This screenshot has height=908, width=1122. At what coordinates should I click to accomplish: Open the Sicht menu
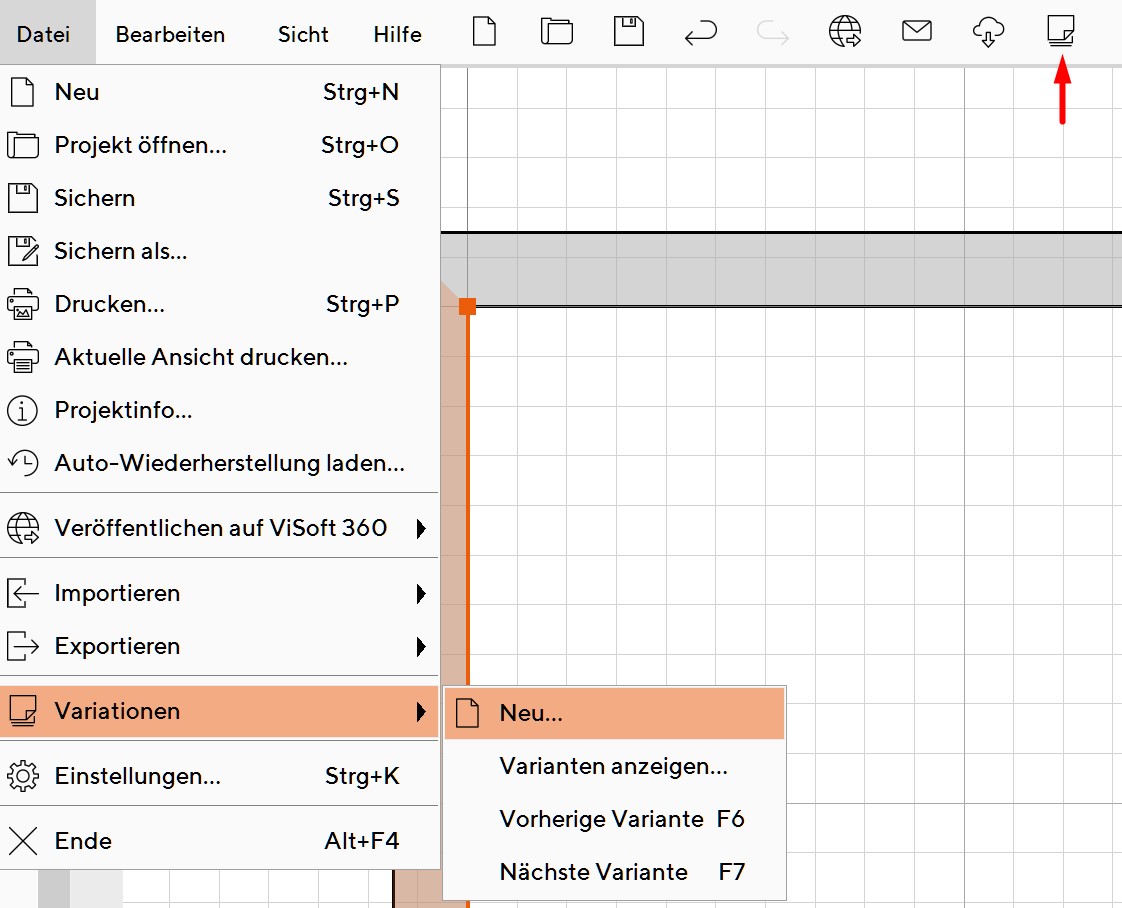coord(302,33)
